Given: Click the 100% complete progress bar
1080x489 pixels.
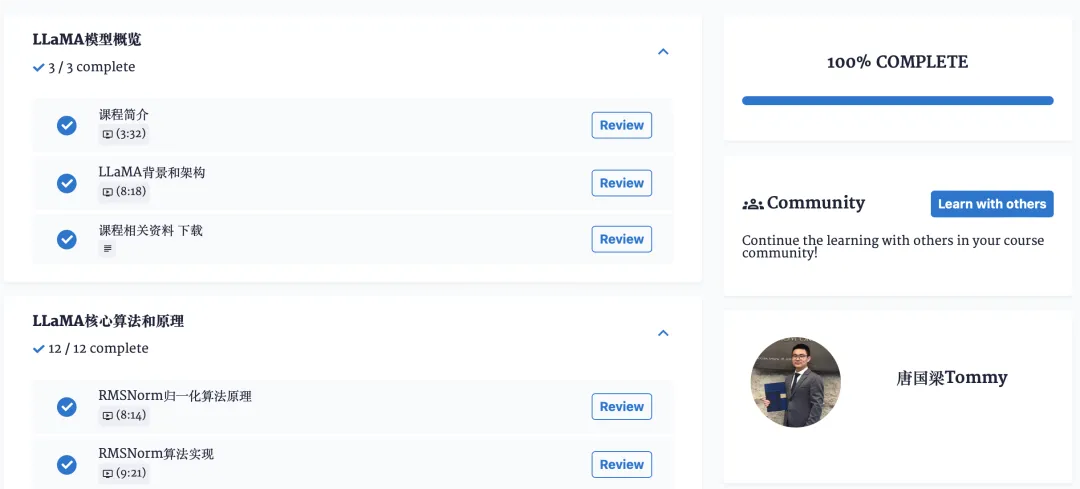Looking at the screenshot, I should coord(897,101).
